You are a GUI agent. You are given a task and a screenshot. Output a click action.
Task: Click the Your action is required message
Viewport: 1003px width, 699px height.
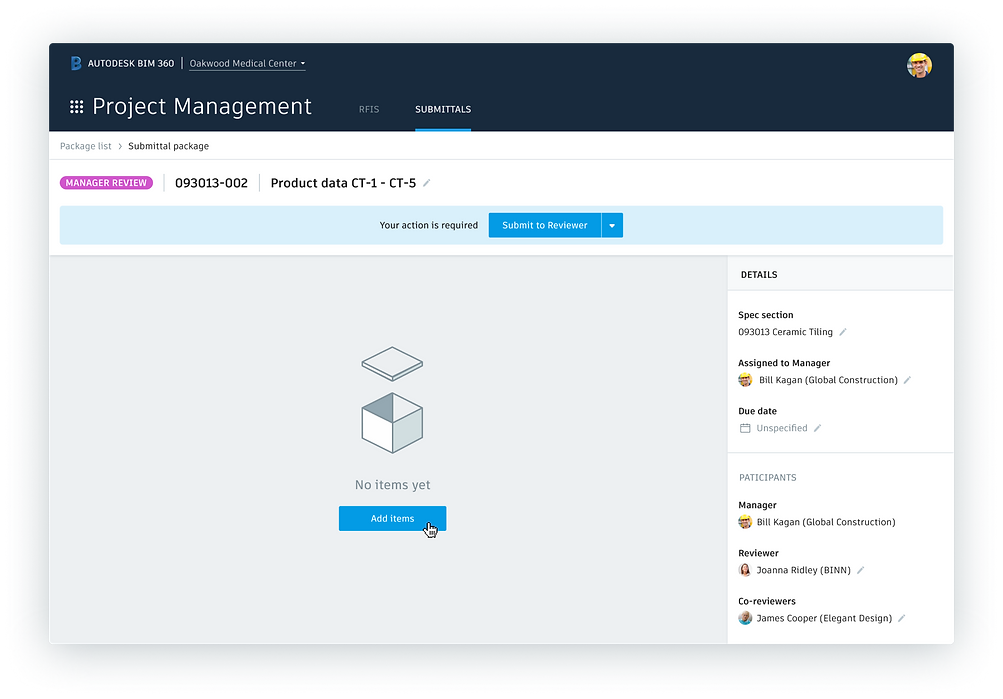click(x=429, y=225)
